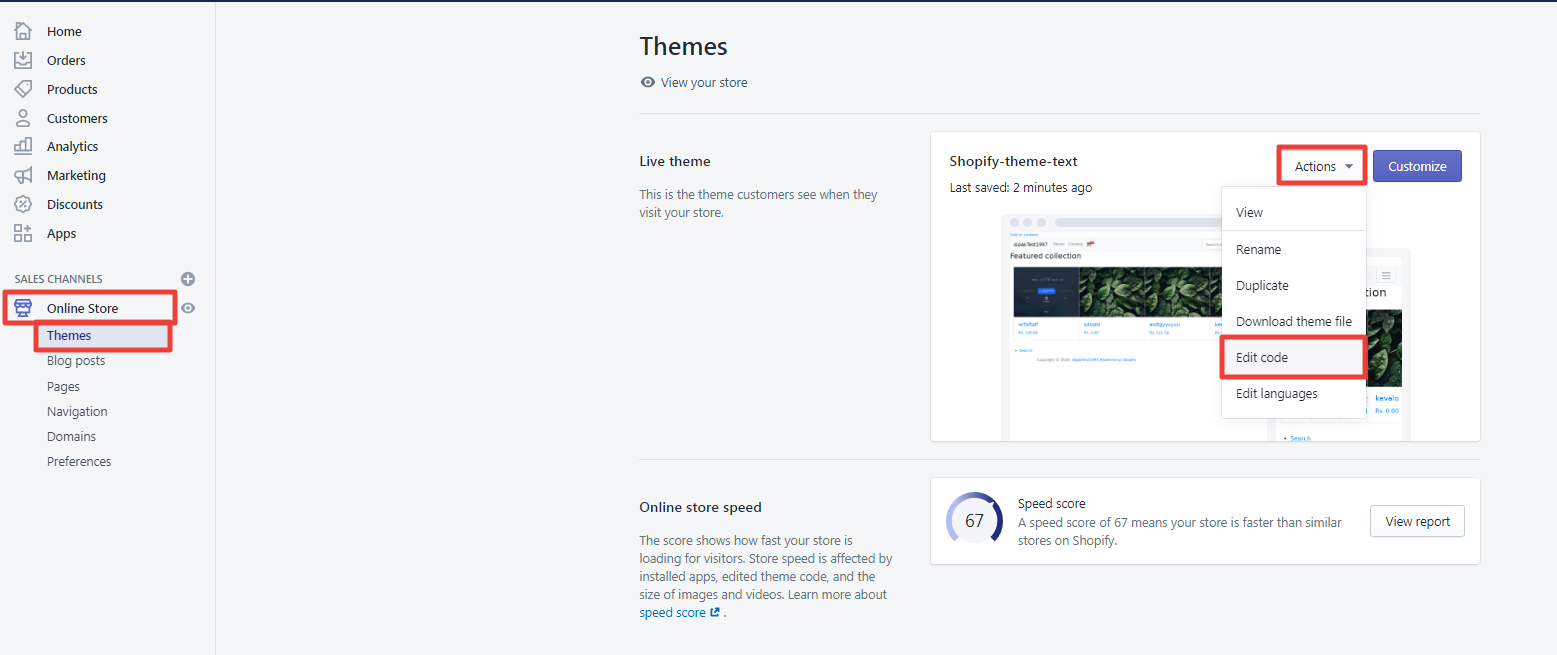1557x655 pixels.
Task: Pick Download theme file option
Action: pos(1293,321)
